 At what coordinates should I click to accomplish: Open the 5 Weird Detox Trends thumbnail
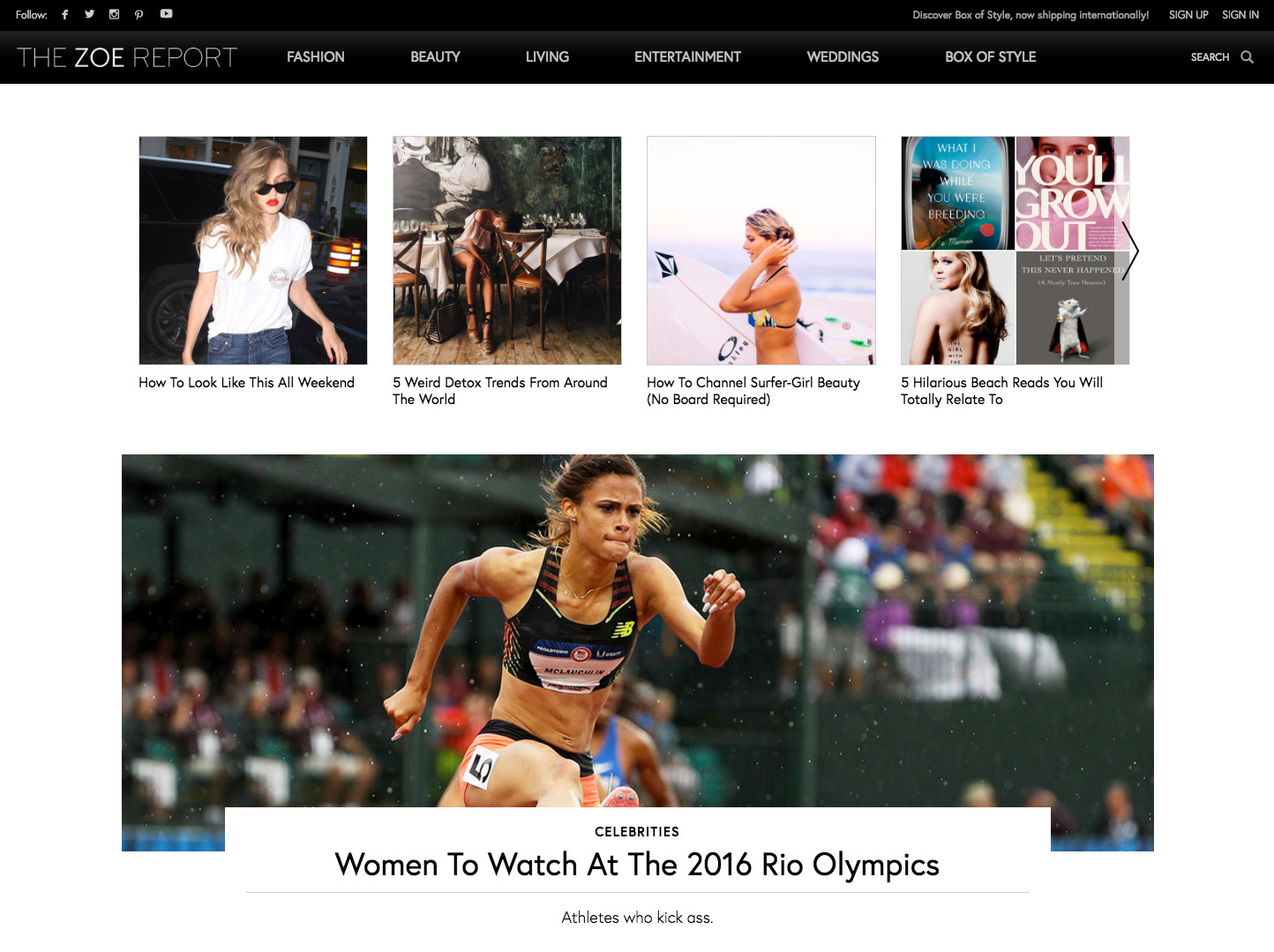(507, 251)
